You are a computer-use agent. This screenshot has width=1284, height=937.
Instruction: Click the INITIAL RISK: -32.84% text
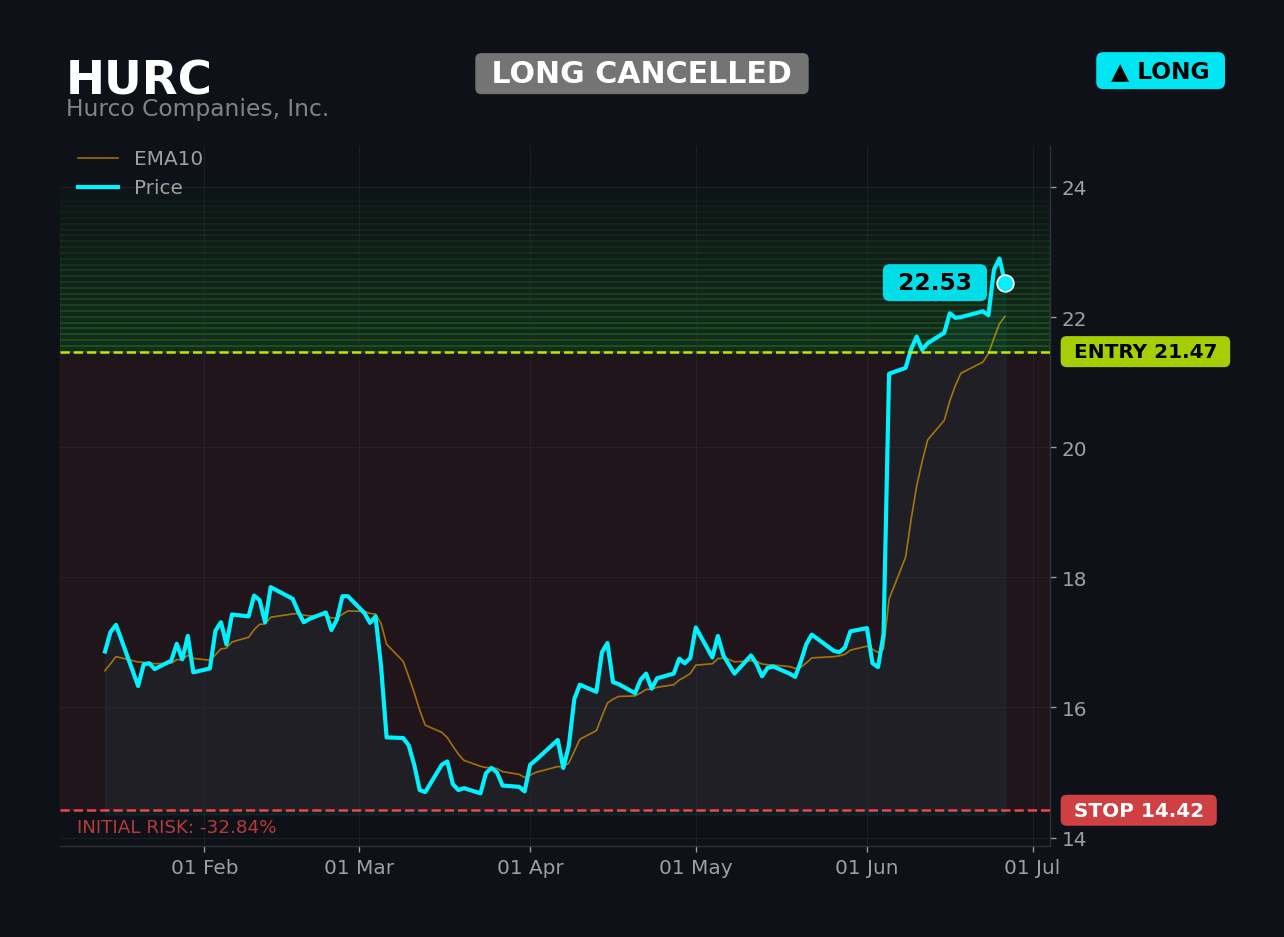pos(177,828)
